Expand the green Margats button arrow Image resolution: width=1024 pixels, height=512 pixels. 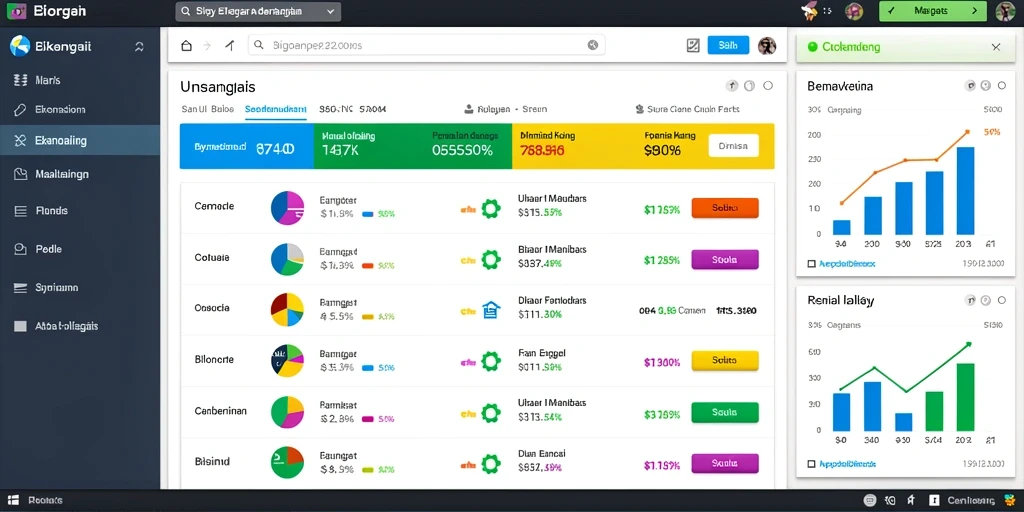click(x=975, y=11)
